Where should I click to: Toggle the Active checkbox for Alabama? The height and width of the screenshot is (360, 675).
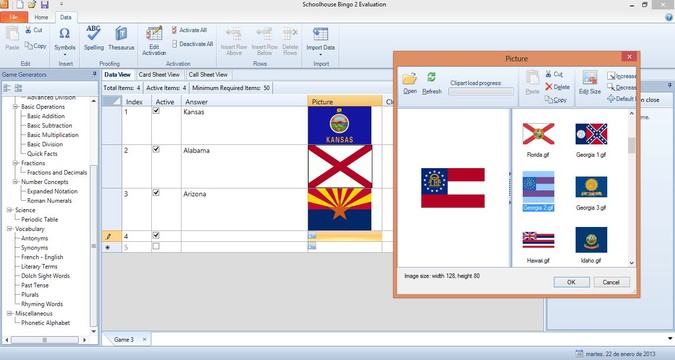[156, 149]
